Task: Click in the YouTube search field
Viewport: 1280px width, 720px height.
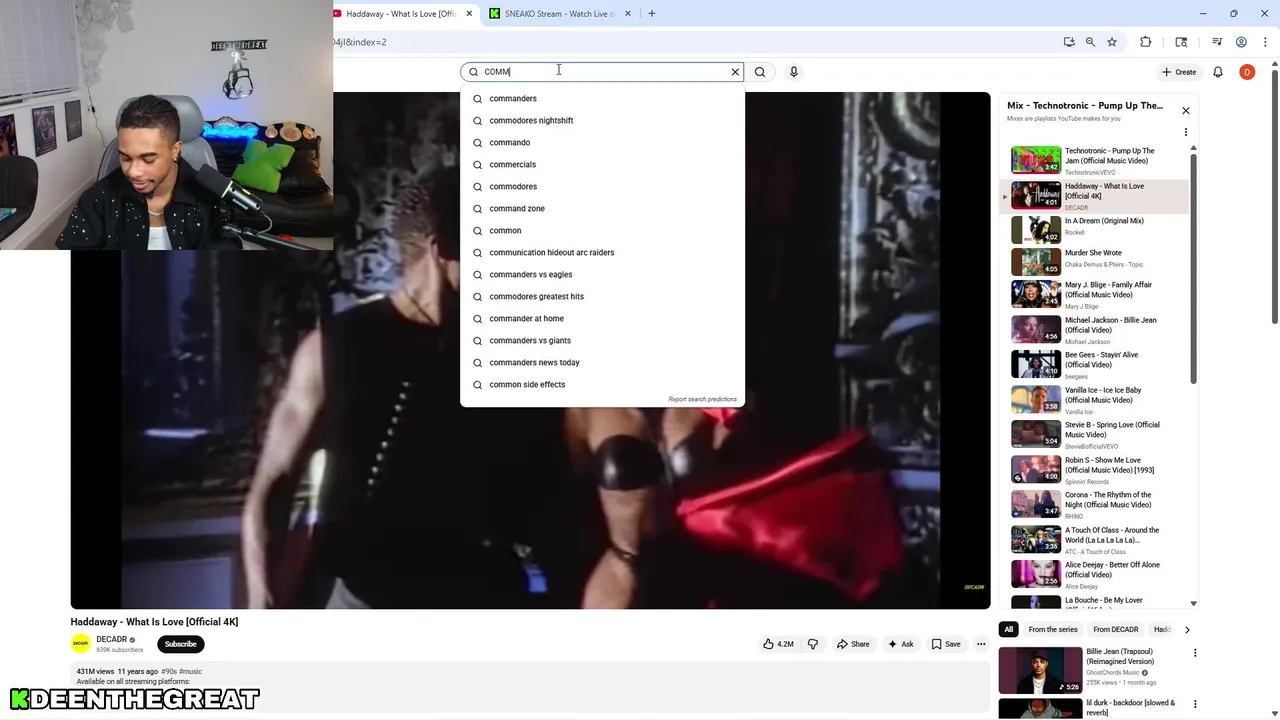Action: (x=600, y=72)
